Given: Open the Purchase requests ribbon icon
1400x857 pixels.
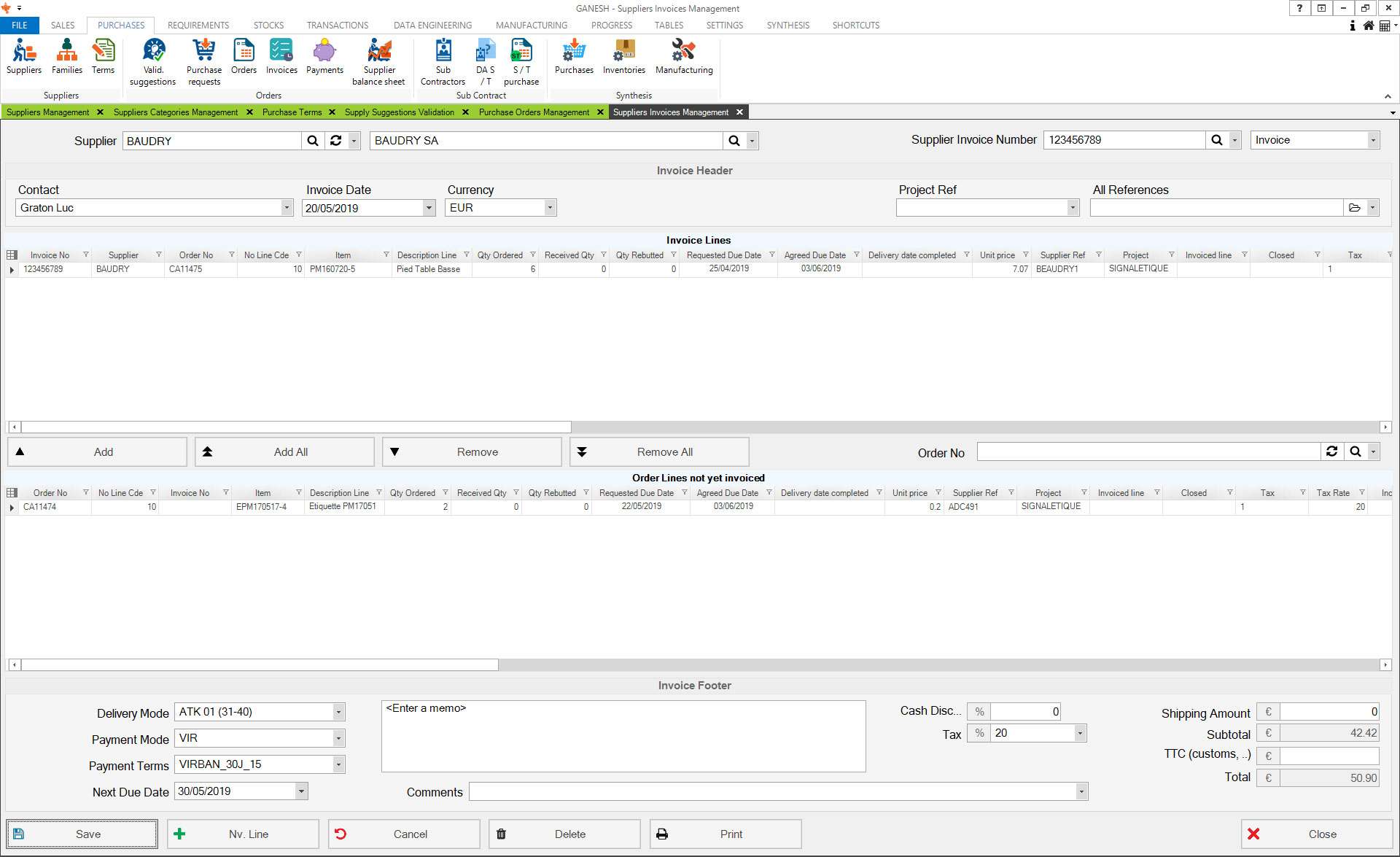Looking at the screenshot, I should click(x=204, y=61).
